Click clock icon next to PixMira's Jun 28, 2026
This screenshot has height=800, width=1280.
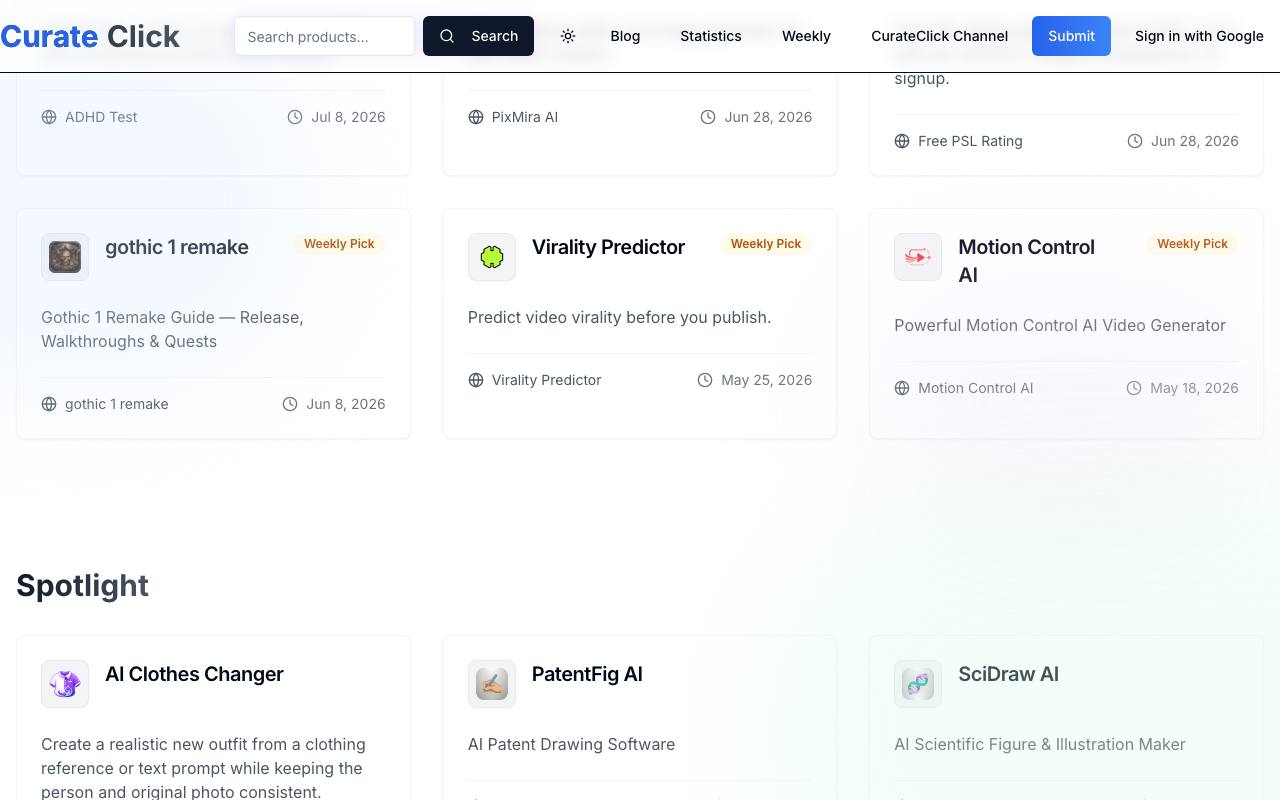pyautogui.click(x=708, y=117)
